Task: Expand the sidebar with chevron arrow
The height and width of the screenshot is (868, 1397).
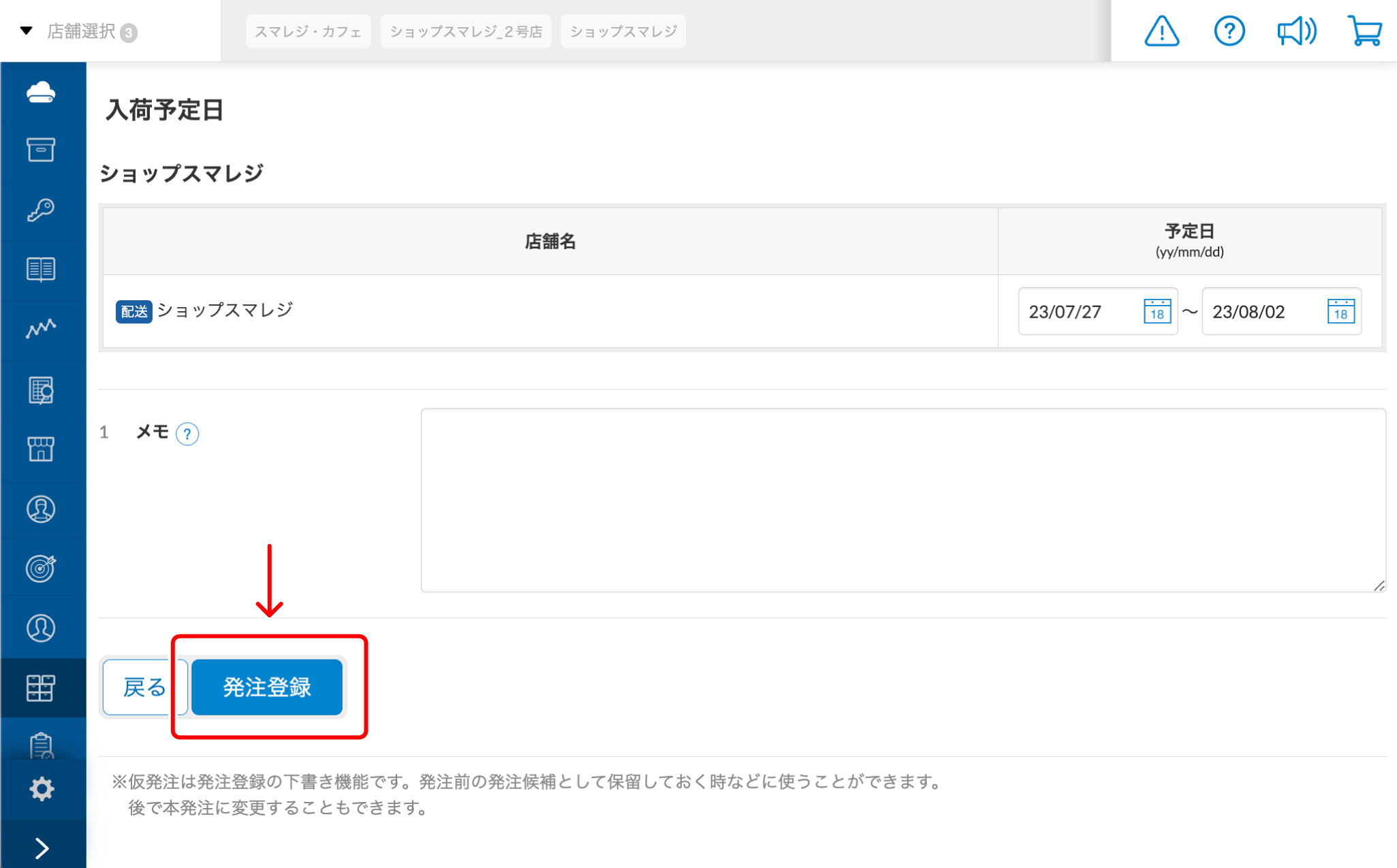Action: pyautogui.click(x=42, y=848)
